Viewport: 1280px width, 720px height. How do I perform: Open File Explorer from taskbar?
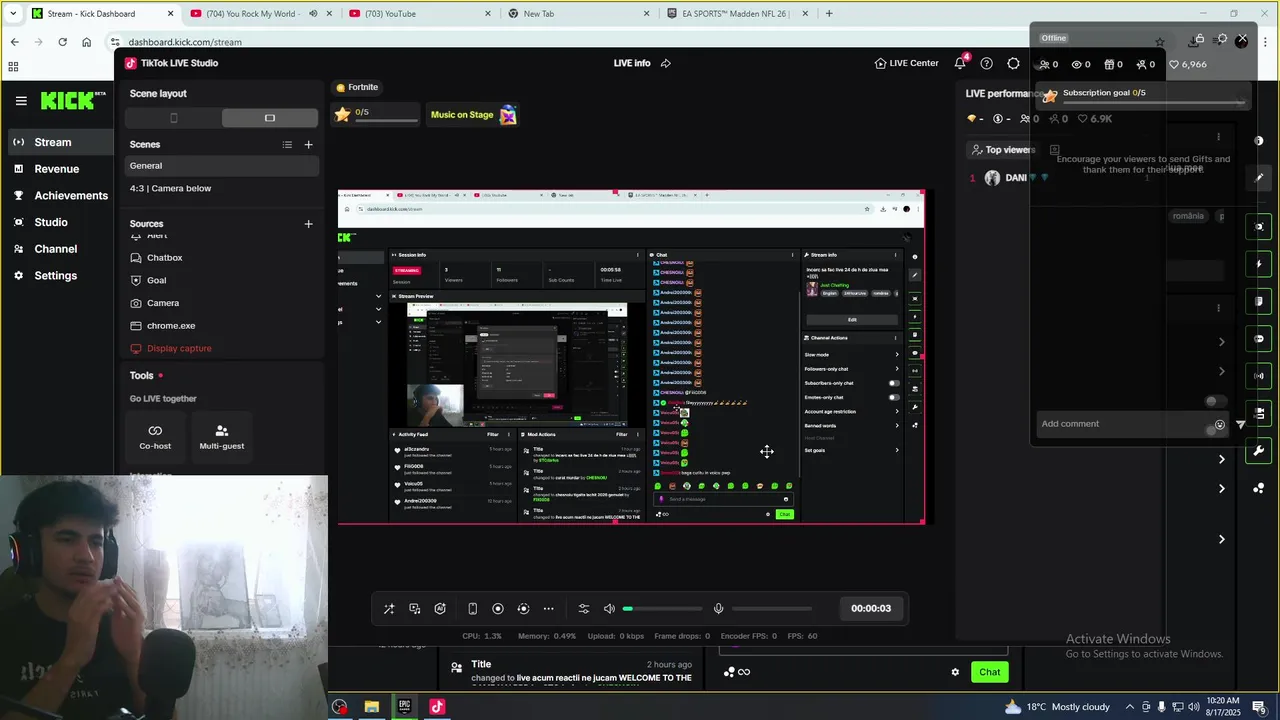click(372, 707)
